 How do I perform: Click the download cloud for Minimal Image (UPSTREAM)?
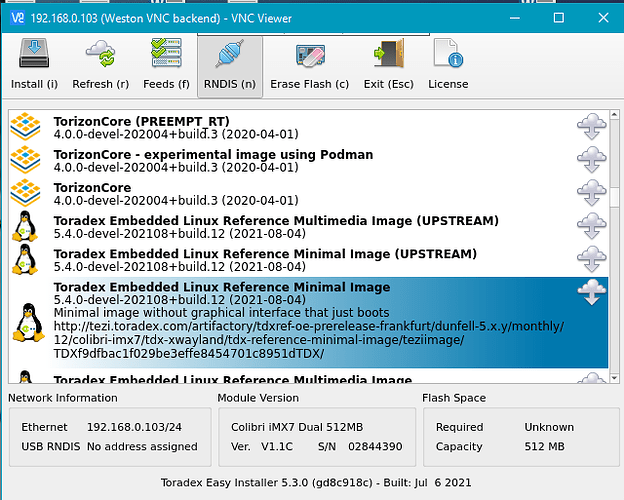click(x=592, y=259)
